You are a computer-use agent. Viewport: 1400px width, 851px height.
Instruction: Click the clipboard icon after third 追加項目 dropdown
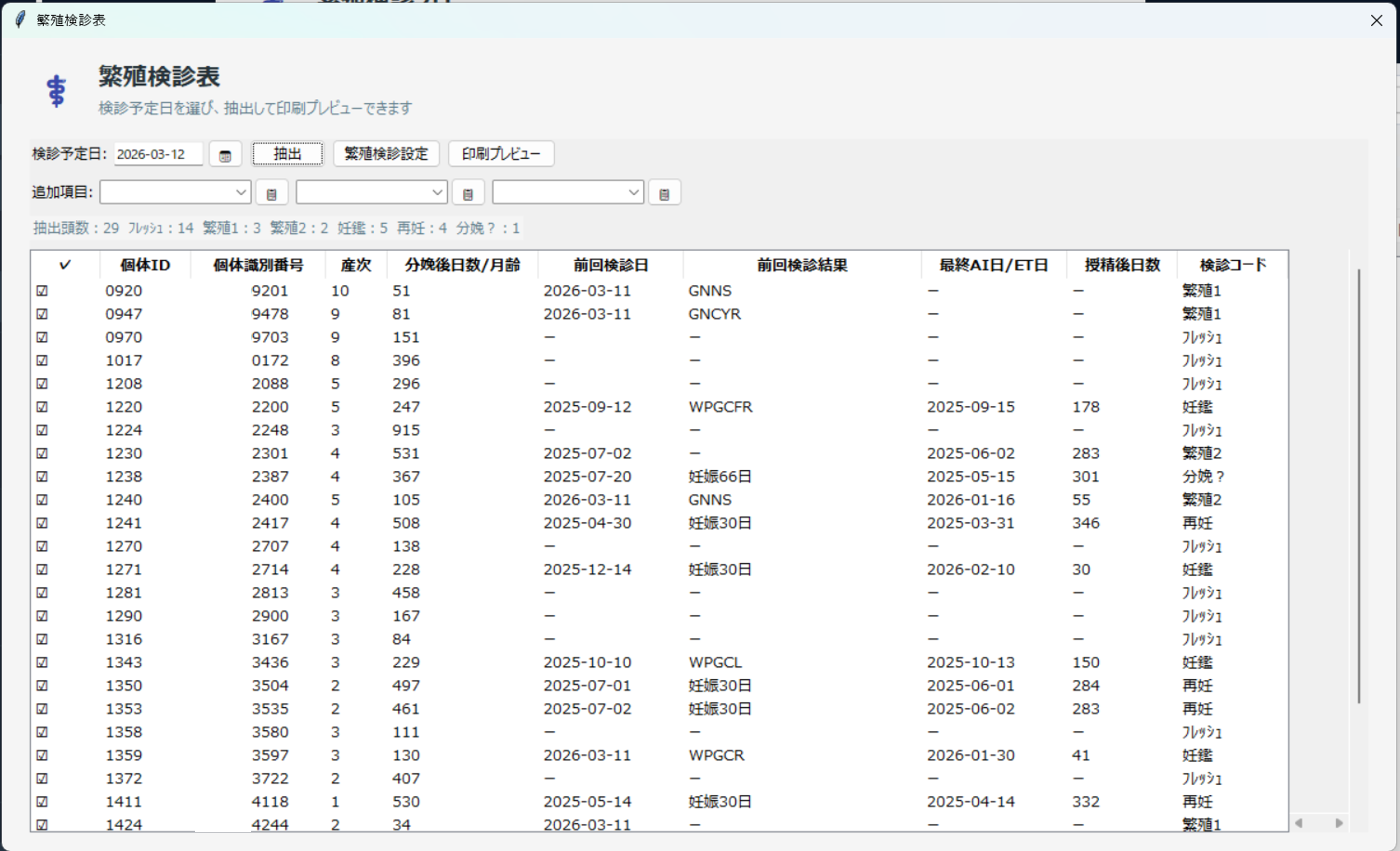tap(664, 193)
